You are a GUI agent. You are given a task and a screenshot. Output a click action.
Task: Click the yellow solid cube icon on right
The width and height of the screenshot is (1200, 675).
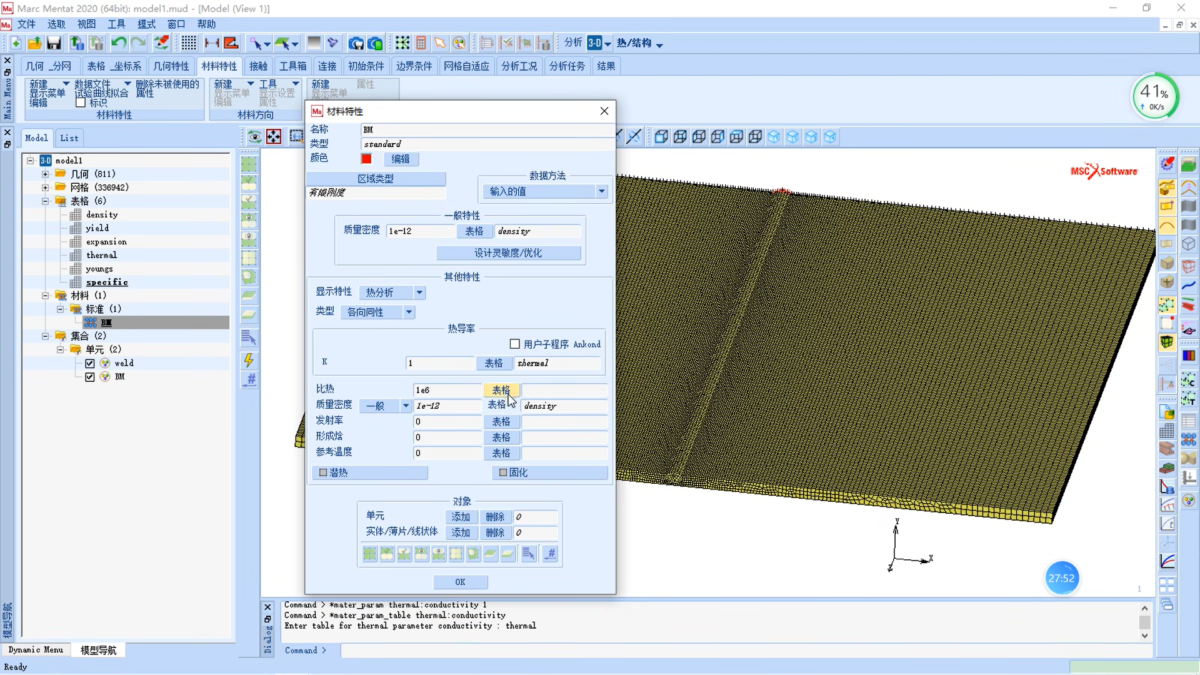coord(1167,342)
